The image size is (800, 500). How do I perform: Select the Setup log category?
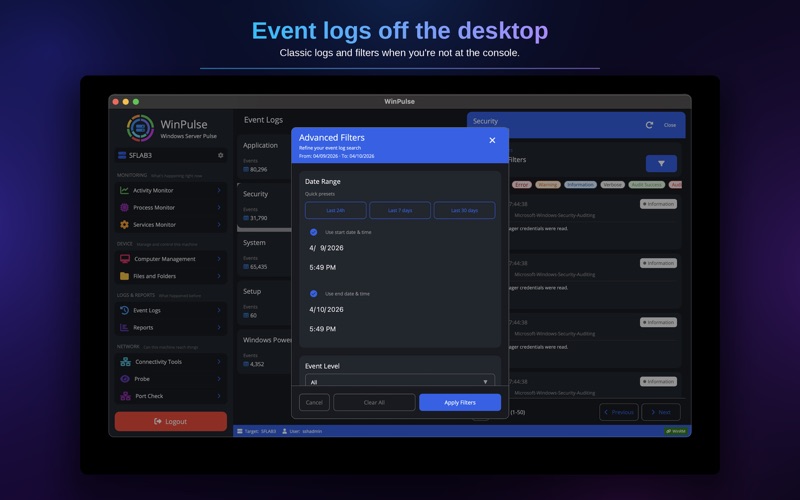pos(264,303)
